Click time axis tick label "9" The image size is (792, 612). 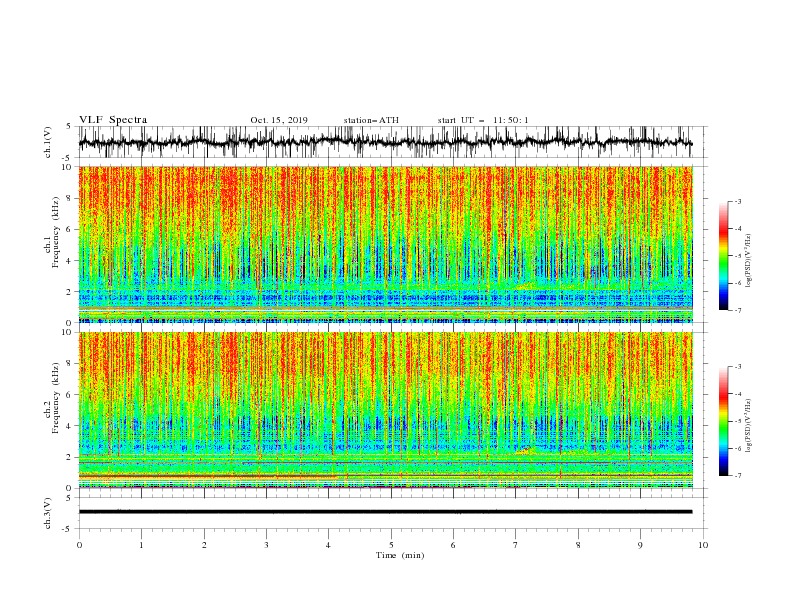pos(640,545)
